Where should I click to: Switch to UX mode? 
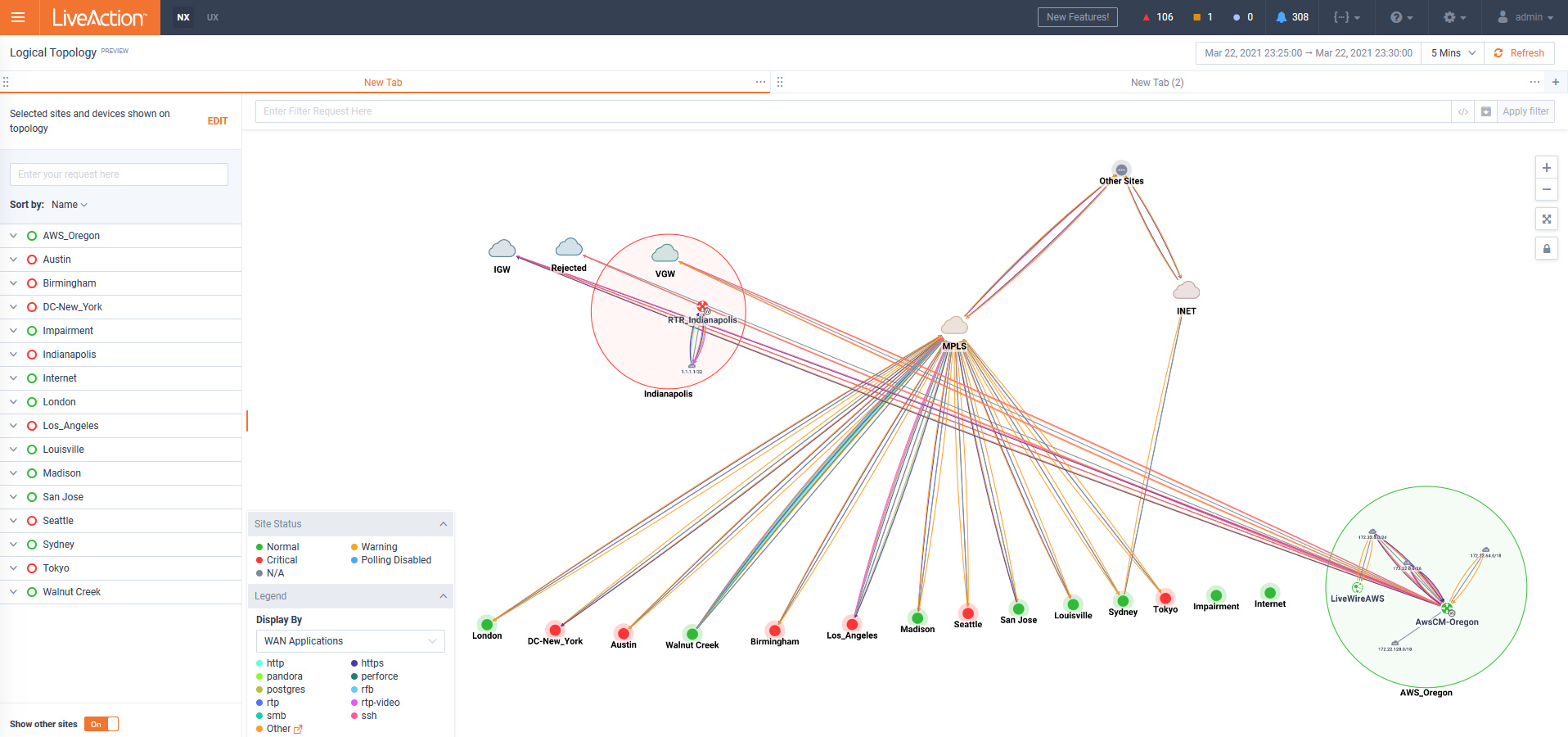tap(213, 17)
